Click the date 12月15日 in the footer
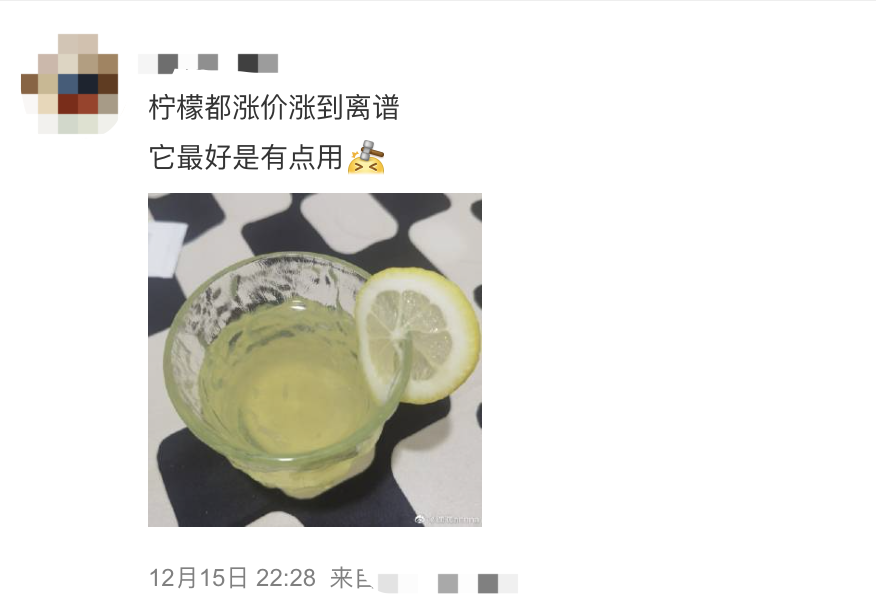 (x=198, y=578)
